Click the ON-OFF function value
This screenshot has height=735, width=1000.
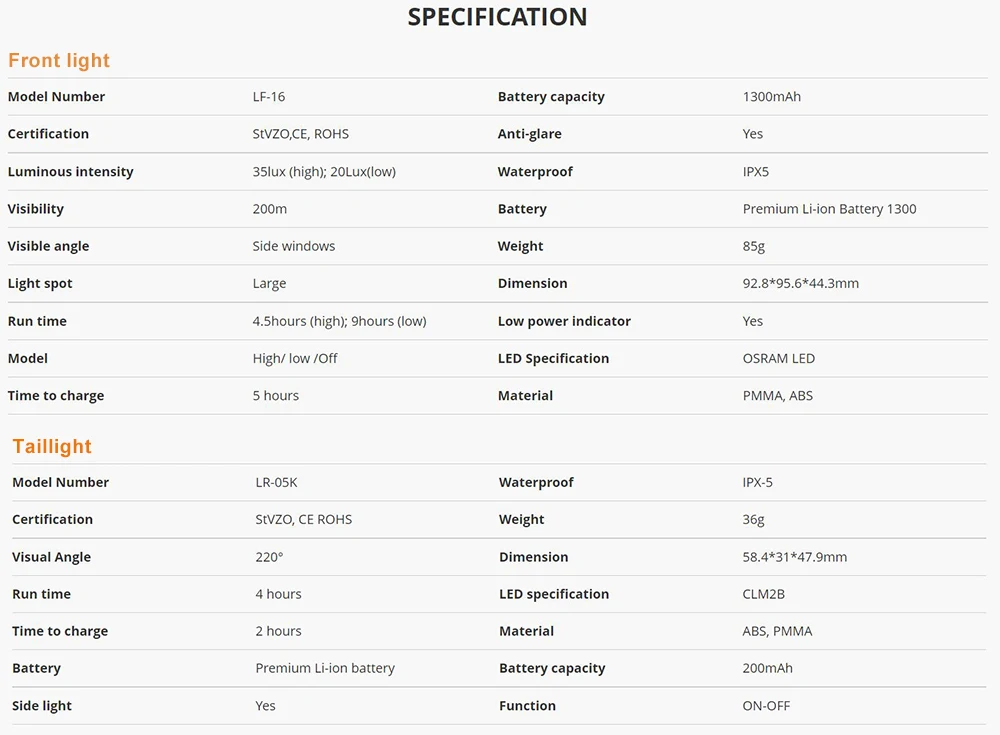(x=766, y=706)
